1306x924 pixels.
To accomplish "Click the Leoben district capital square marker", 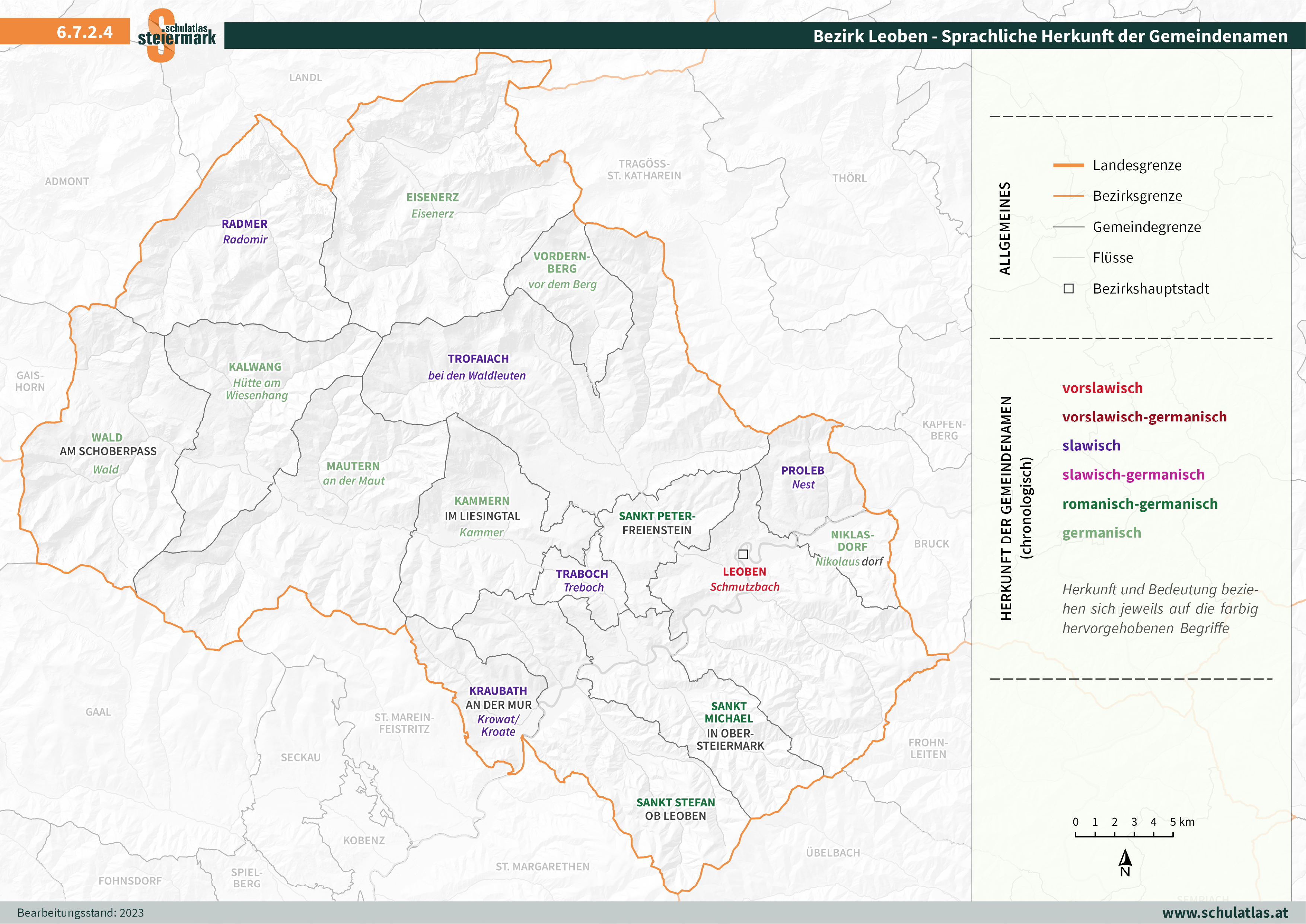I will (x=743, y=554).
